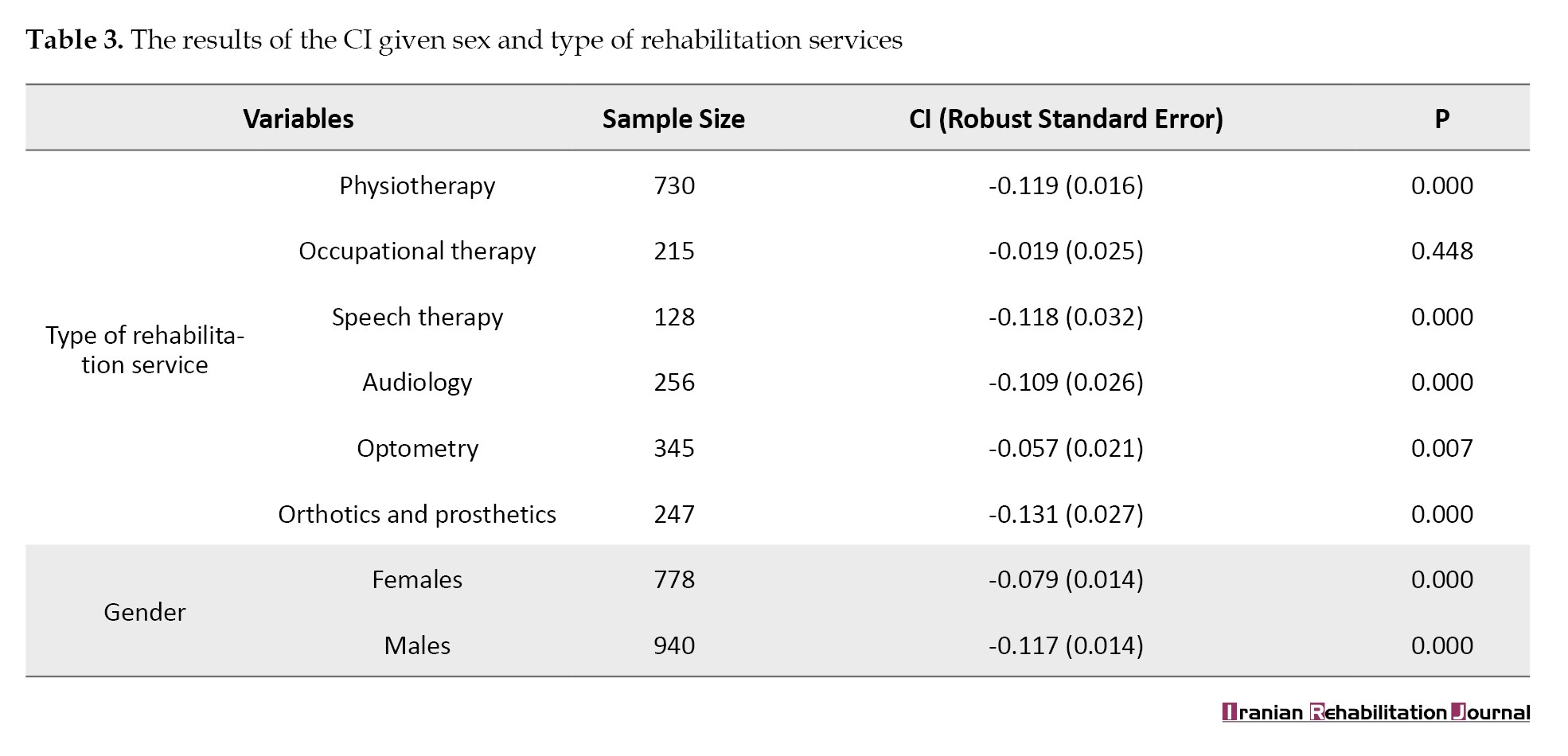Select the Females row label
The width and height of the screenshot is (1568, 756).
[x=417, y=579]
